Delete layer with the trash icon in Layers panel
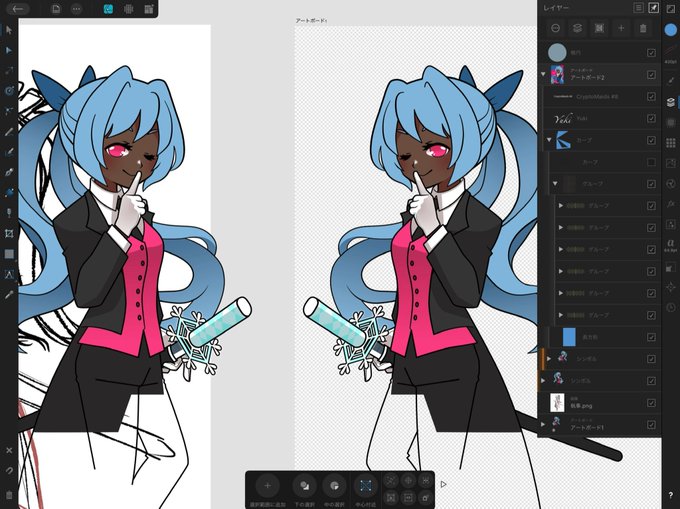Screen dimensions: 680x509 tap(643, 28)
